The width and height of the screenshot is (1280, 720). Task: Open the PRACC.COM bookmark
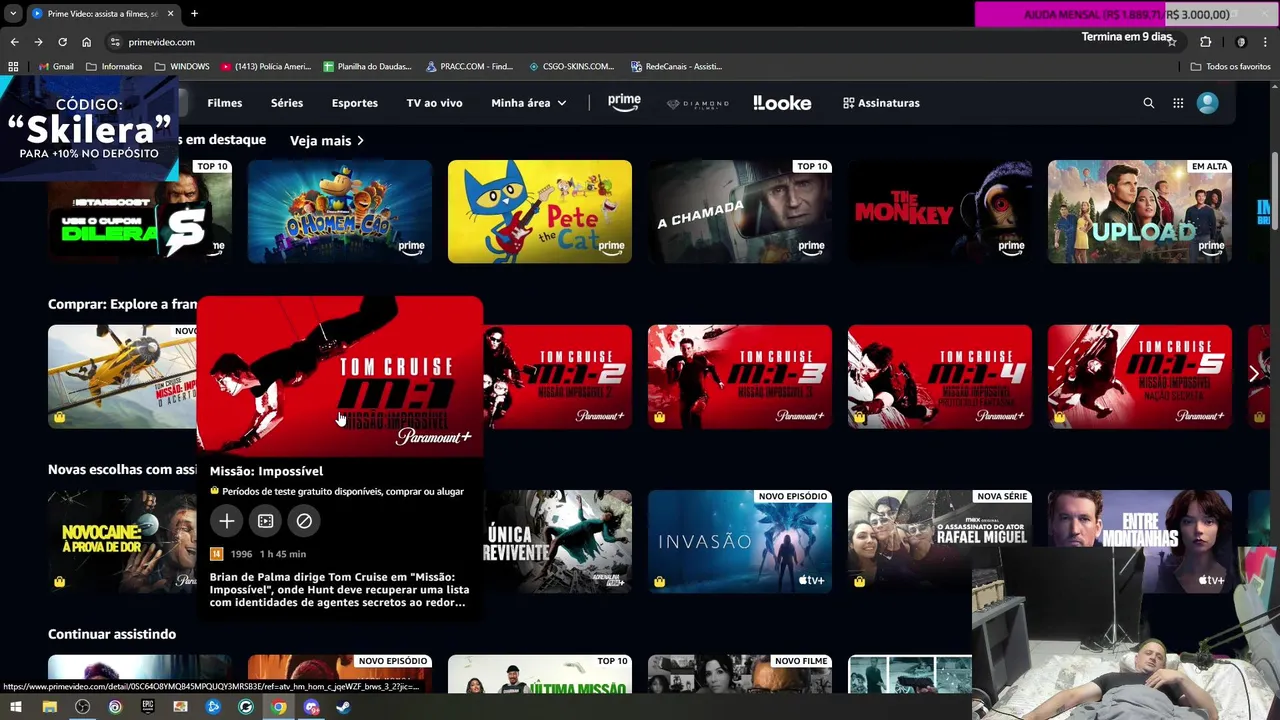tap(469, 66)
